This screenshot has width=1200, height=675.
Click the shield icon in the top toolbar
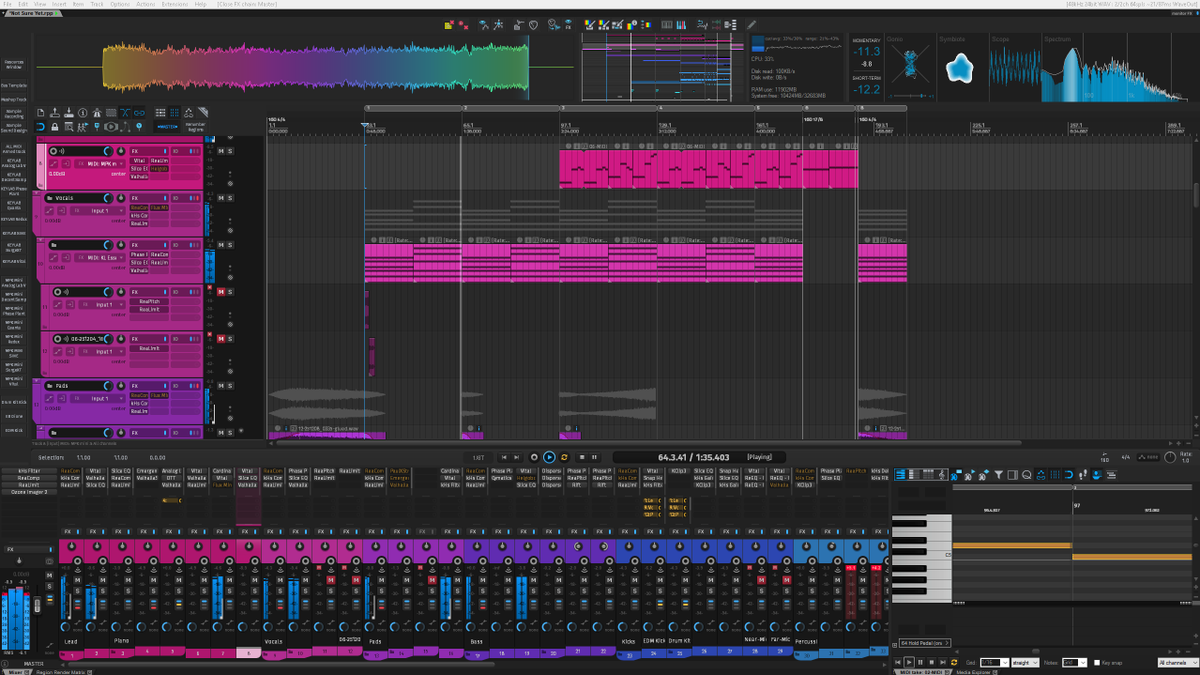point(533,25)
